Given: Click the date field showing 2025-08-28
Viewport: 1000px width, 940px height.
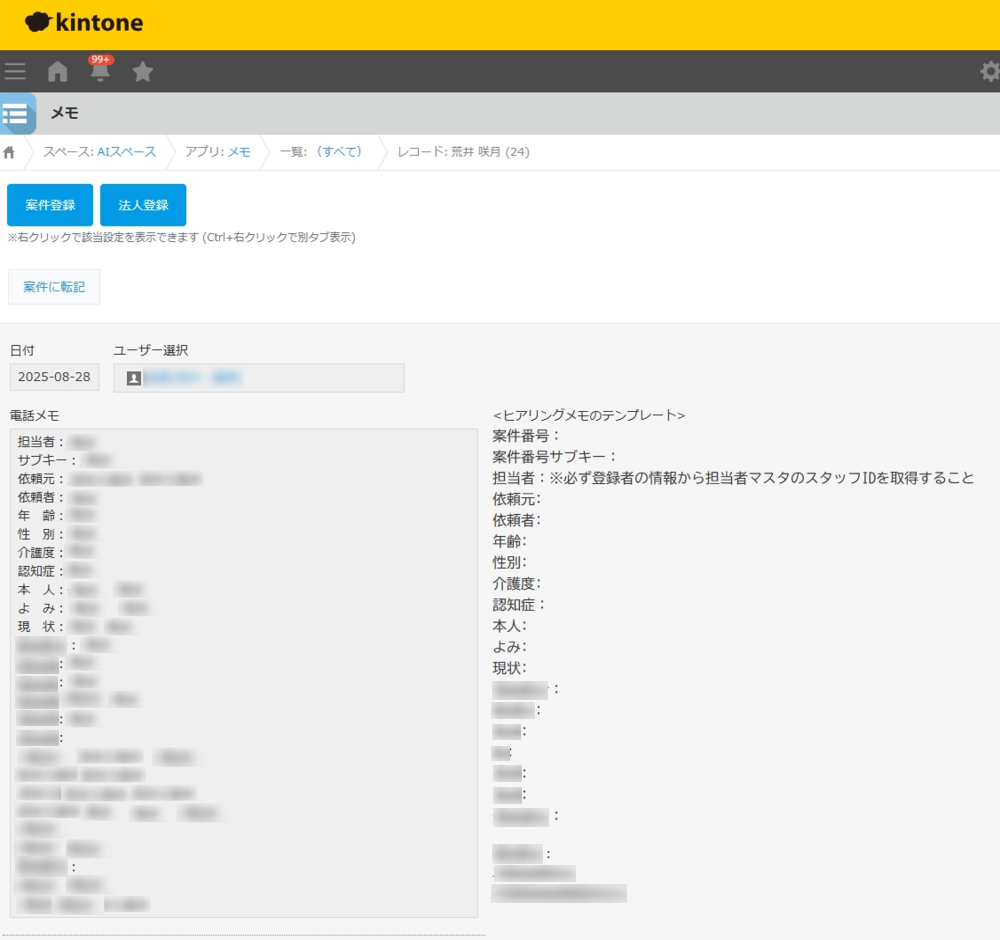Looking at the screenshot, I should pos(53,377).
